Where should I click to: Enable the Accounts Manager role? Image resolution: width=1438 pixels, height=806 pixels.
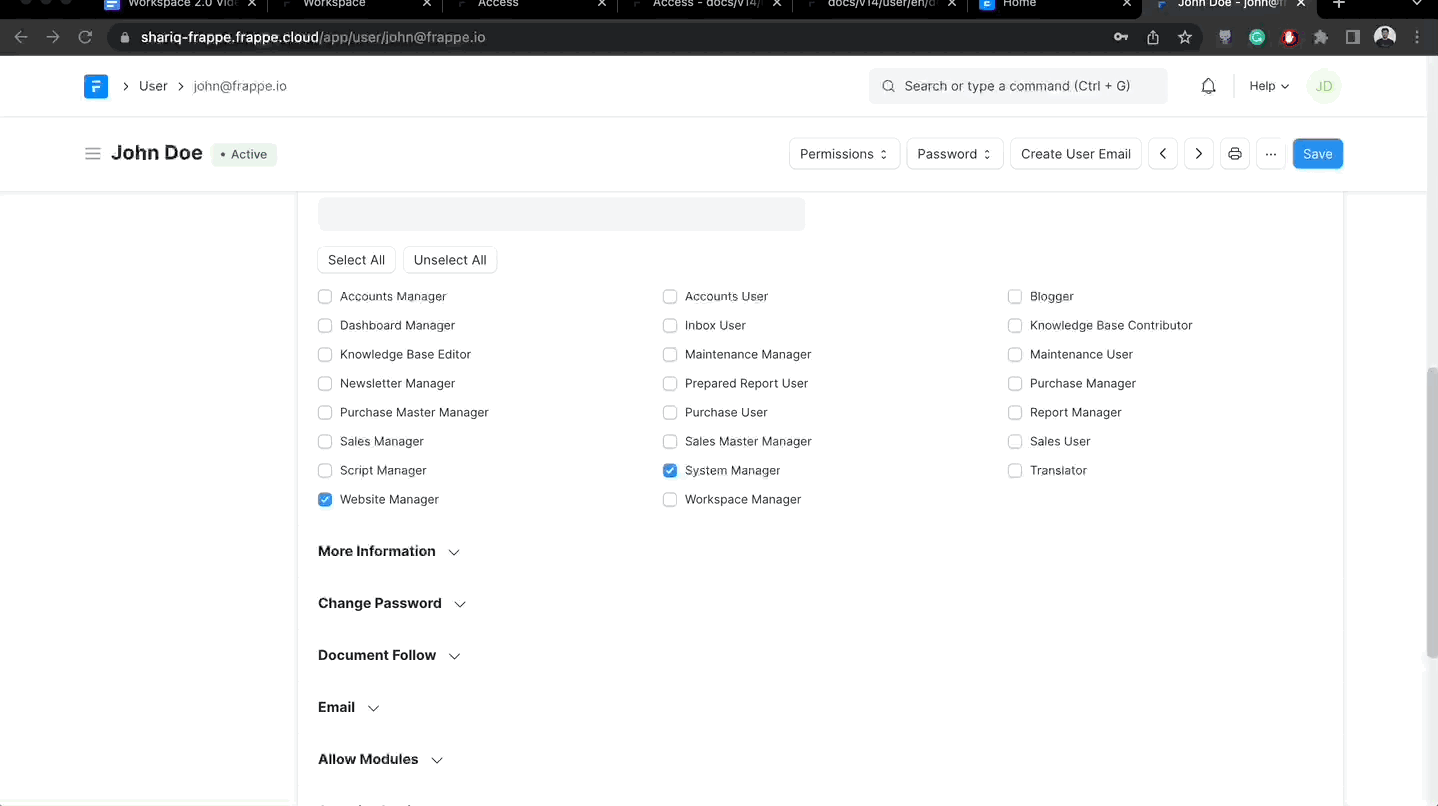click(x=325, y=296)
